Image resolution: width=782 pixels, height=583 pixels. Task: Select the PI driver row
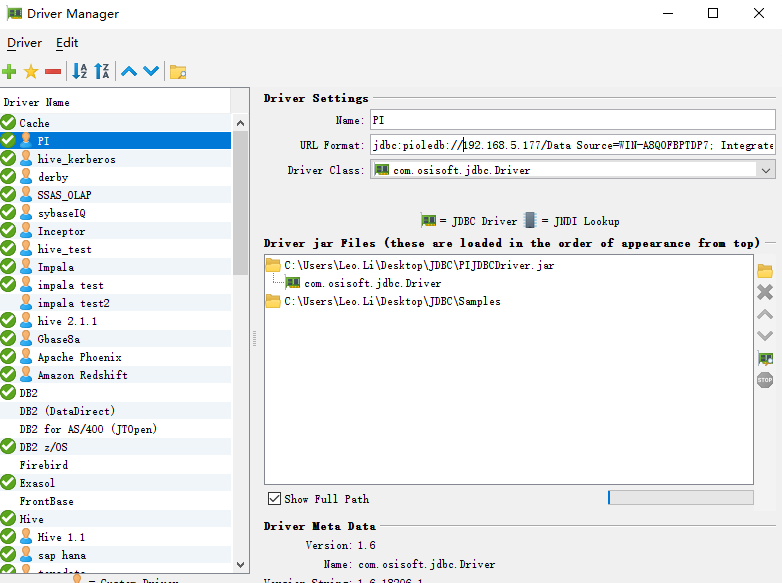click(x=115, y=141)
